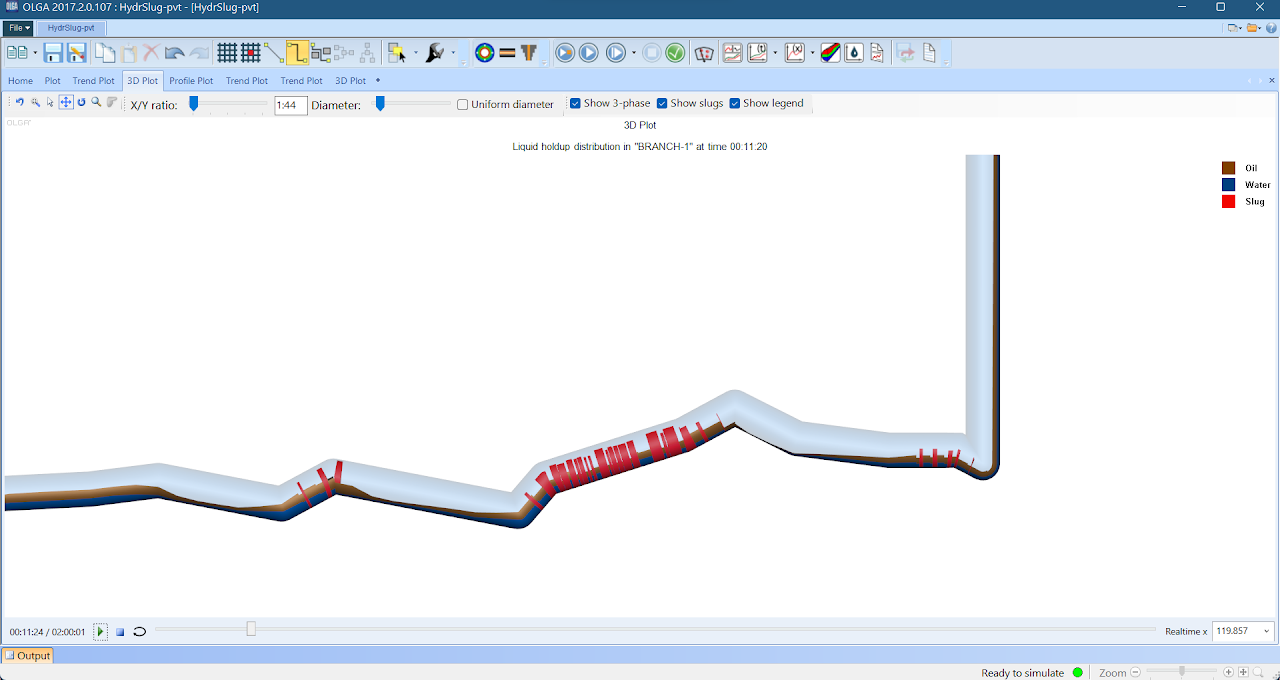
Task: Click the report document icon with chart
Action: pyautogui.click(x=877, y=53)
